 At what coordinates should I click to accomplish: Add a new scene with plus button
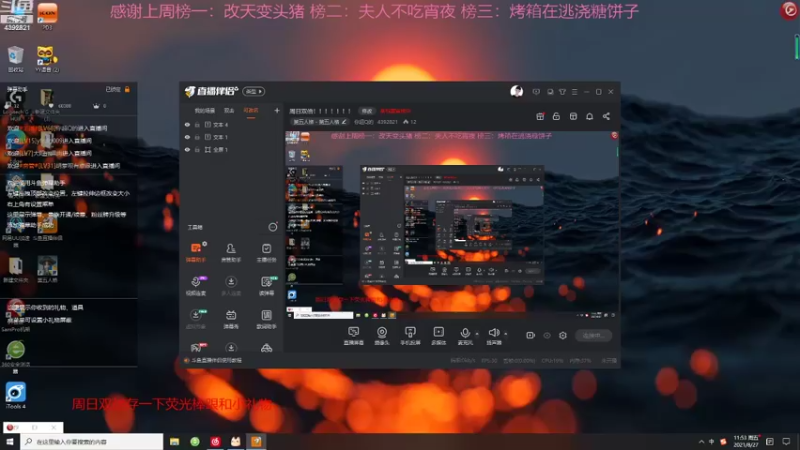pos(277,110)
